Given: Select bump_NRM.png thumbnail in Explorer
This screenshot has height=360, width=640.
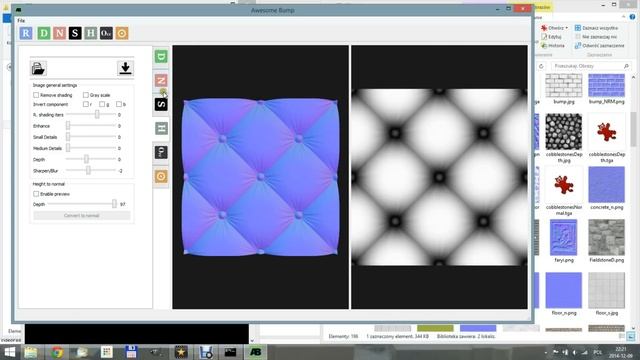Looking at the screenshot, I should (607, 85).
